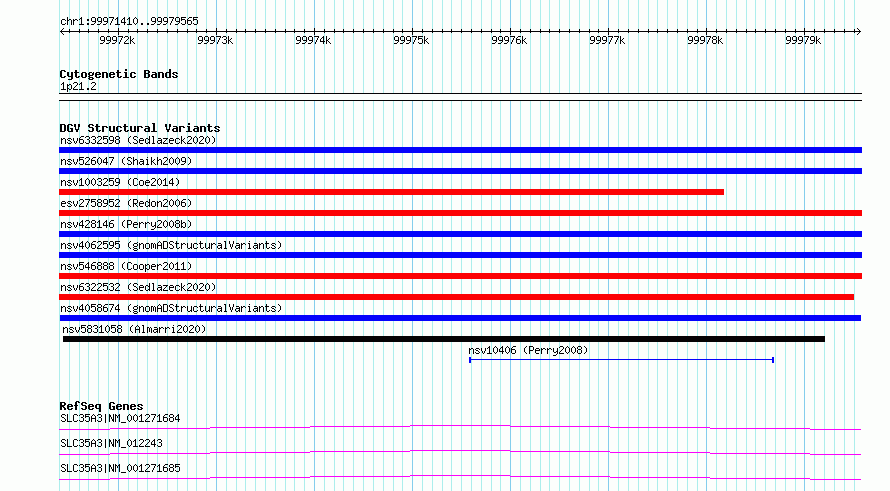Click label nsv10406 (Perry2008)
The image size is (890, 491).
[528, 350]
